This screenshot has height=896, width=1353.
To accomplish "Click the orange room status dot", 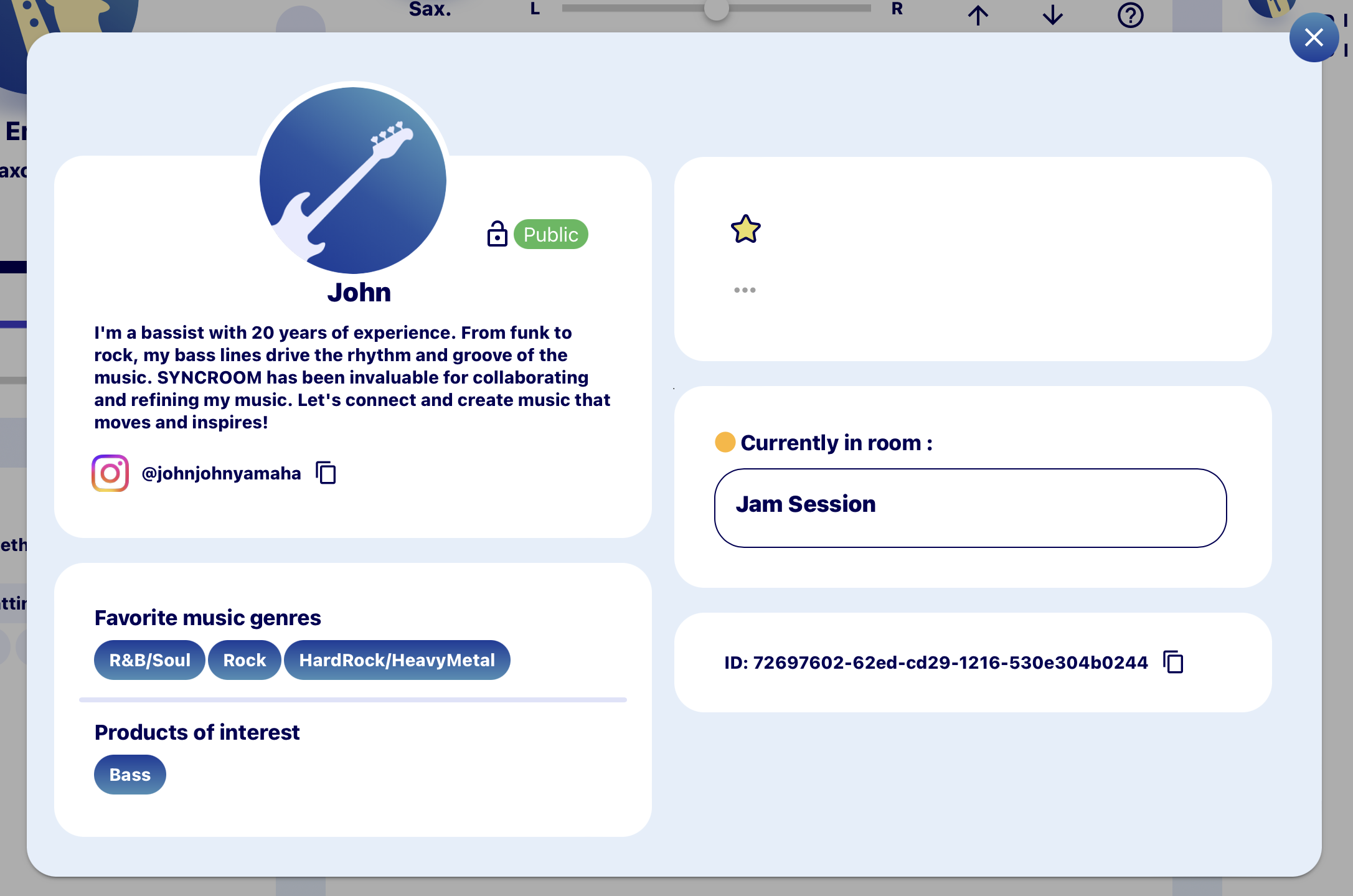I will 725,442.
